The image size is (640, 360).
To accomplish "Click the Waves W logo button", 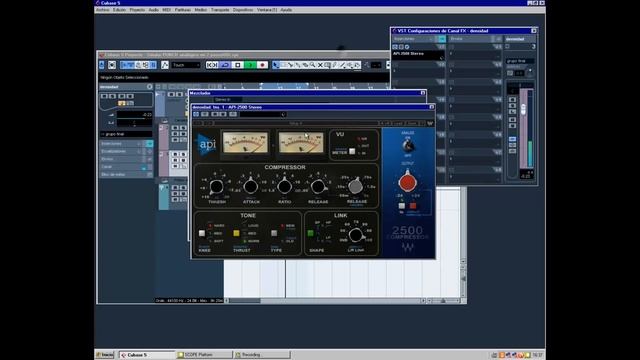I will [430, 123].
